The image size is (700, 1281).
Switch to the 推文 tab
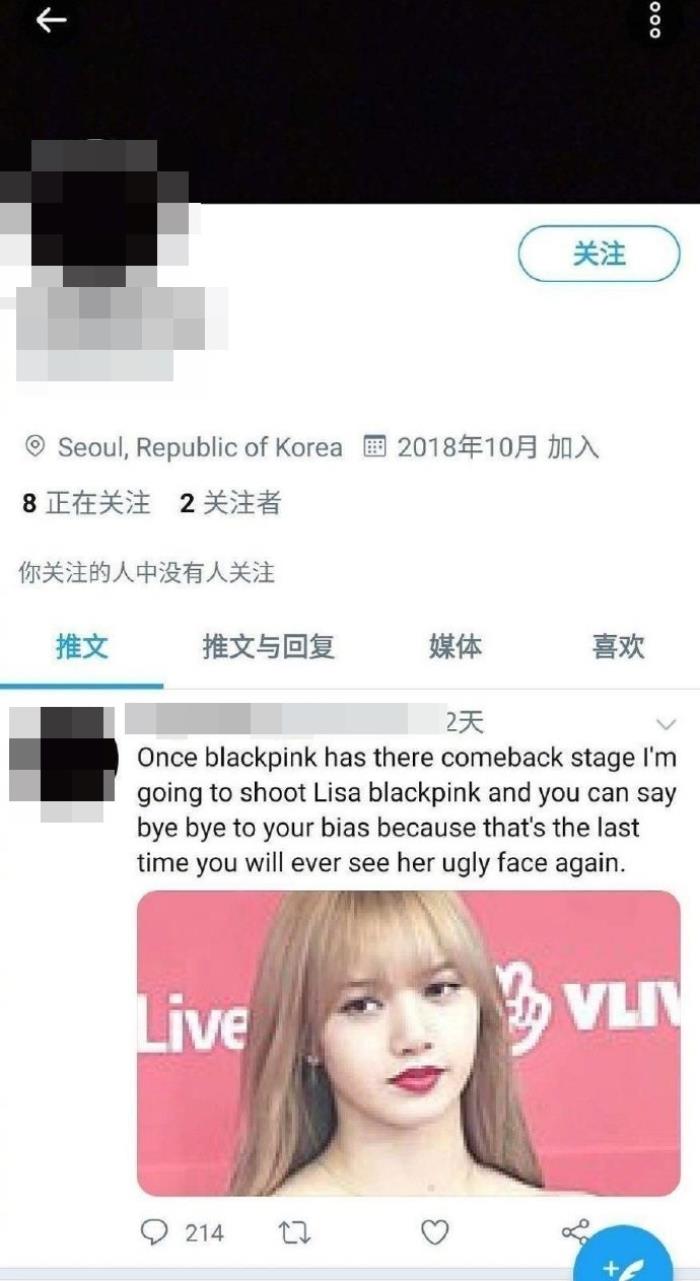[x=82, y=647]
